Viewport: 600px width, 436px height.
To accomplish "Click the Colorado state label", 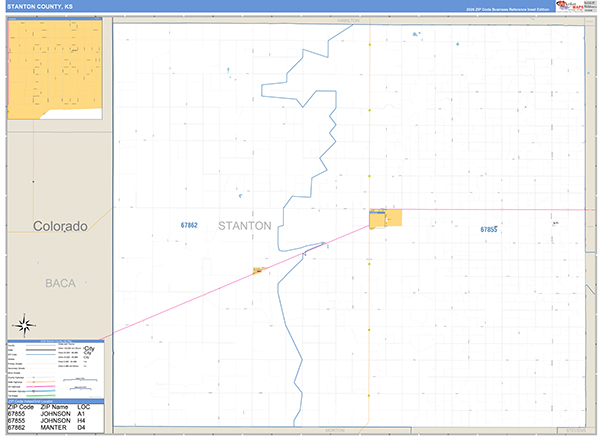I will [x=60, y=226].
